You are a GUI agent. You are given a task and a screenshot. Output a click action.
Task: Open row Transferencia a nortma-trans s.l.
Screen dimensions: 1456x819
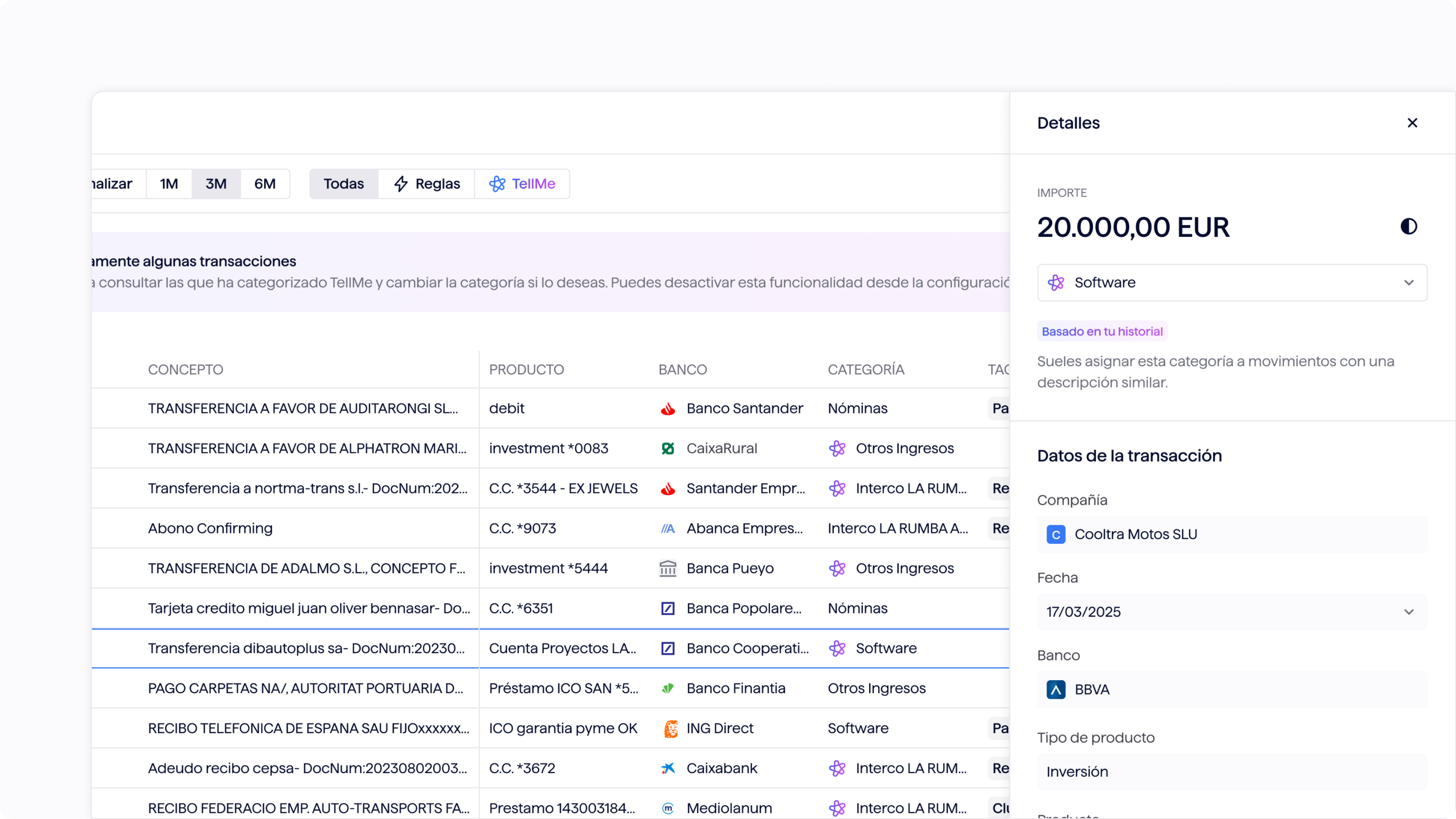coord(551,488)
